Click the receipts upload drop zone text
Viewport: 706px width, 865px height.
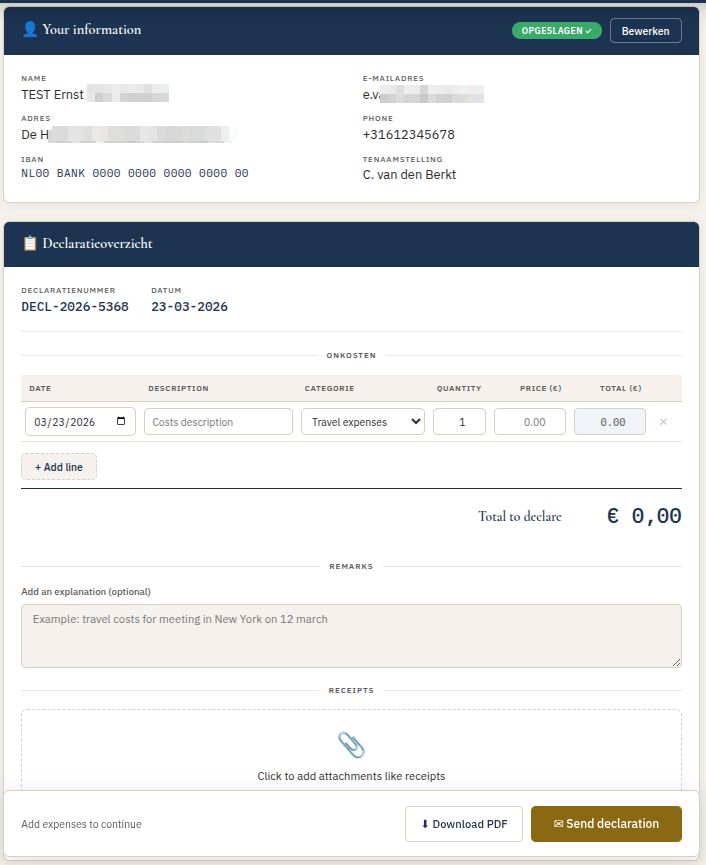pos(351,776)
